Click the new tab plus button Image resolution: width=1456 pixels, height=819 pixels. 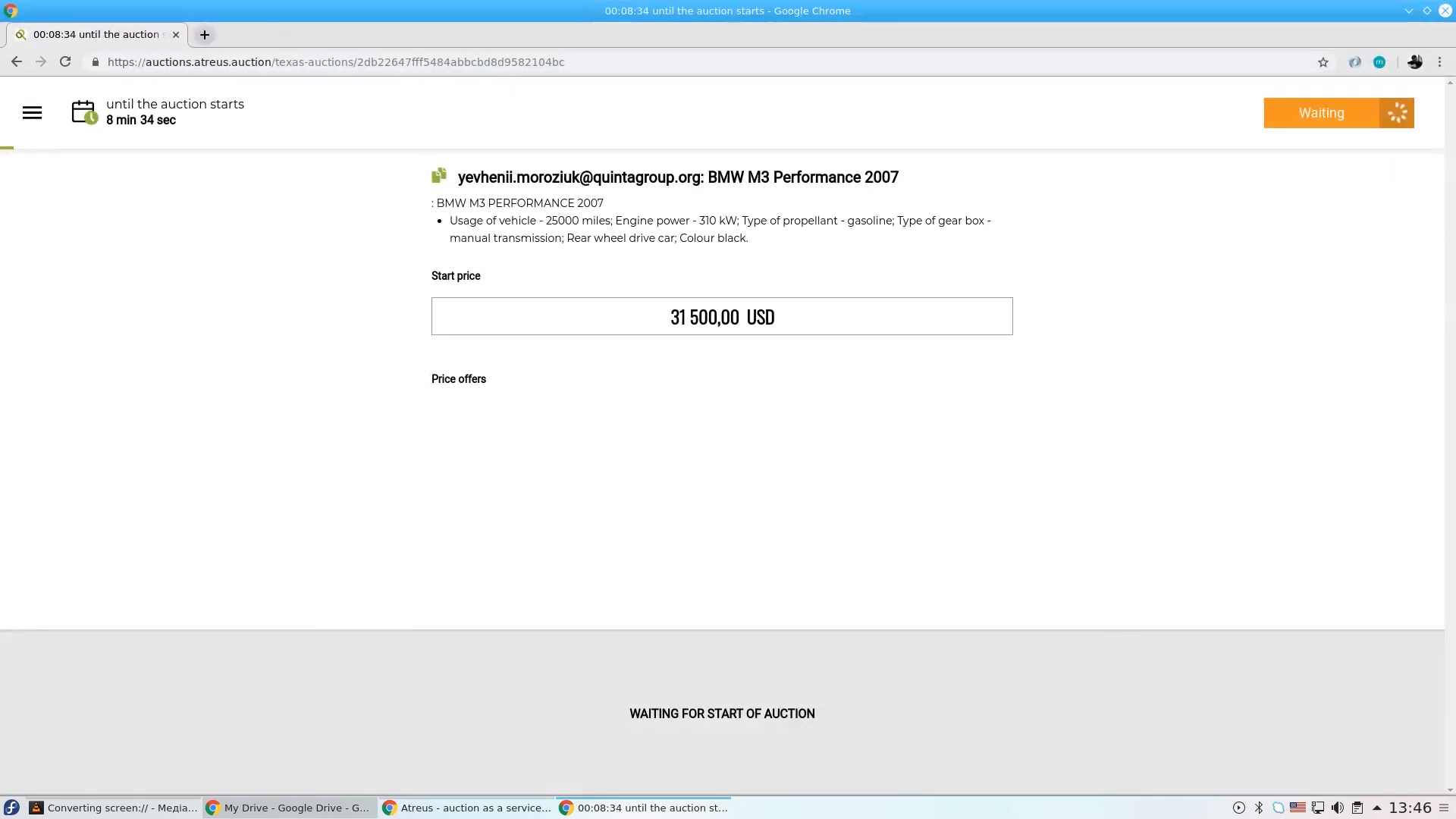tap(204, 34)
